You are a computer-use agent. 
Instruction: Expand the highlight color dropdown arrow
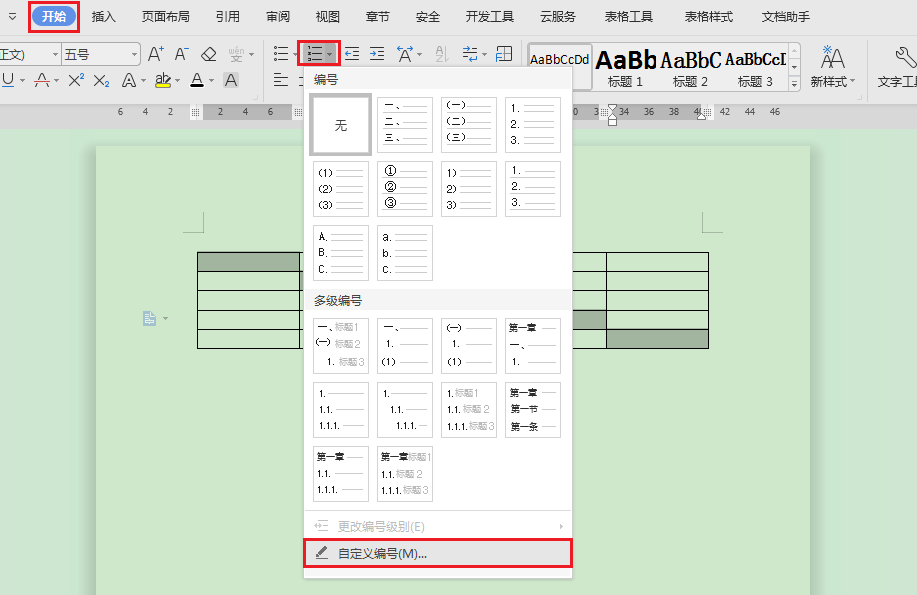click(x=177, y=81)
